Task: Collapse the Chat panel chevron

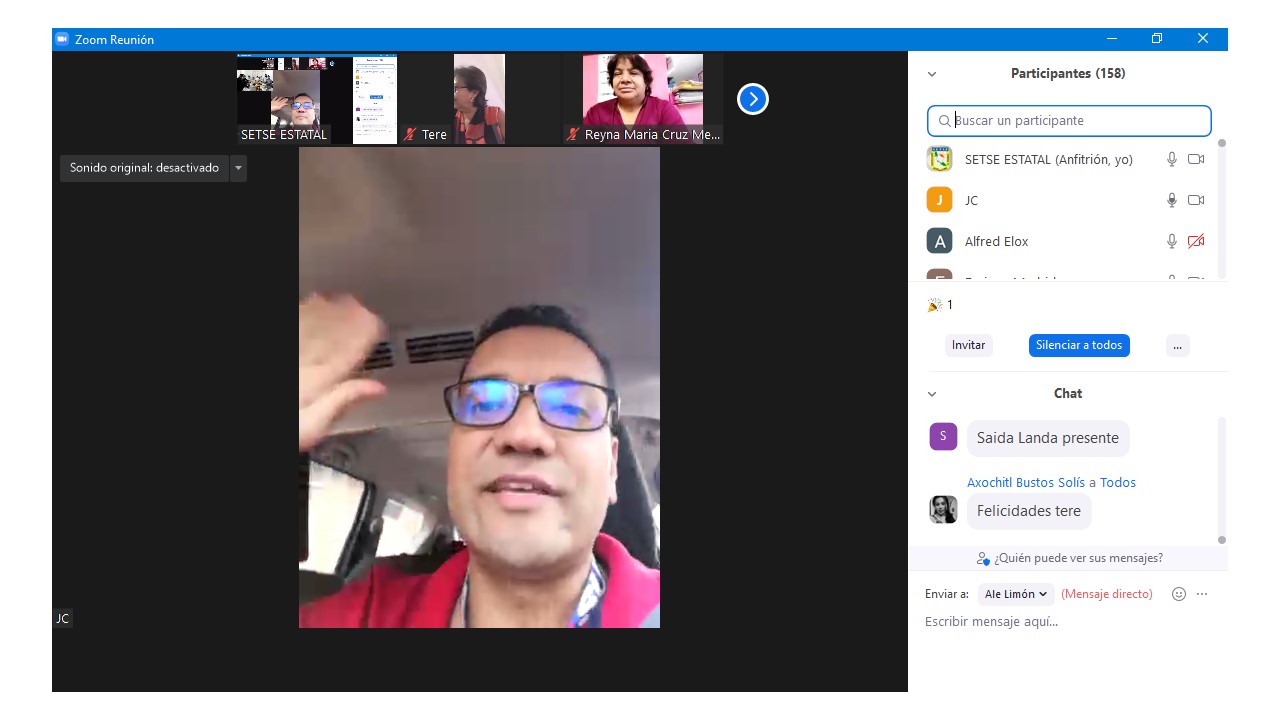Action: pos(932,394)
